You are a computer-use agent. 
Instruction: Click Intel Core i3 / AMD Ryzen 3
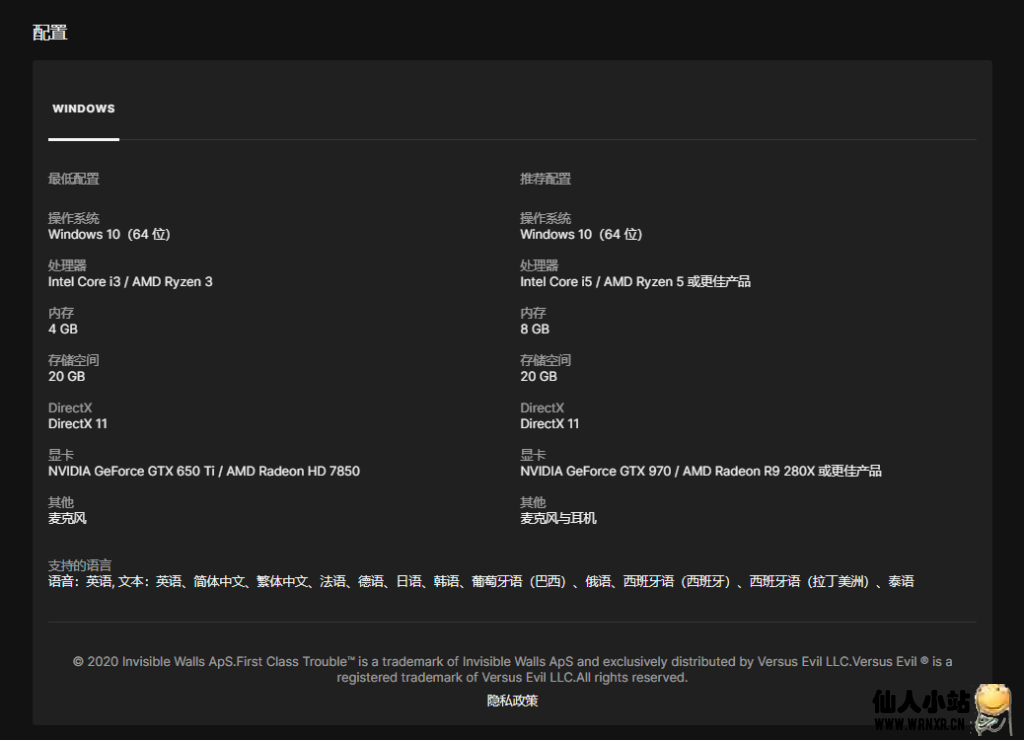(x=130, y=282)
